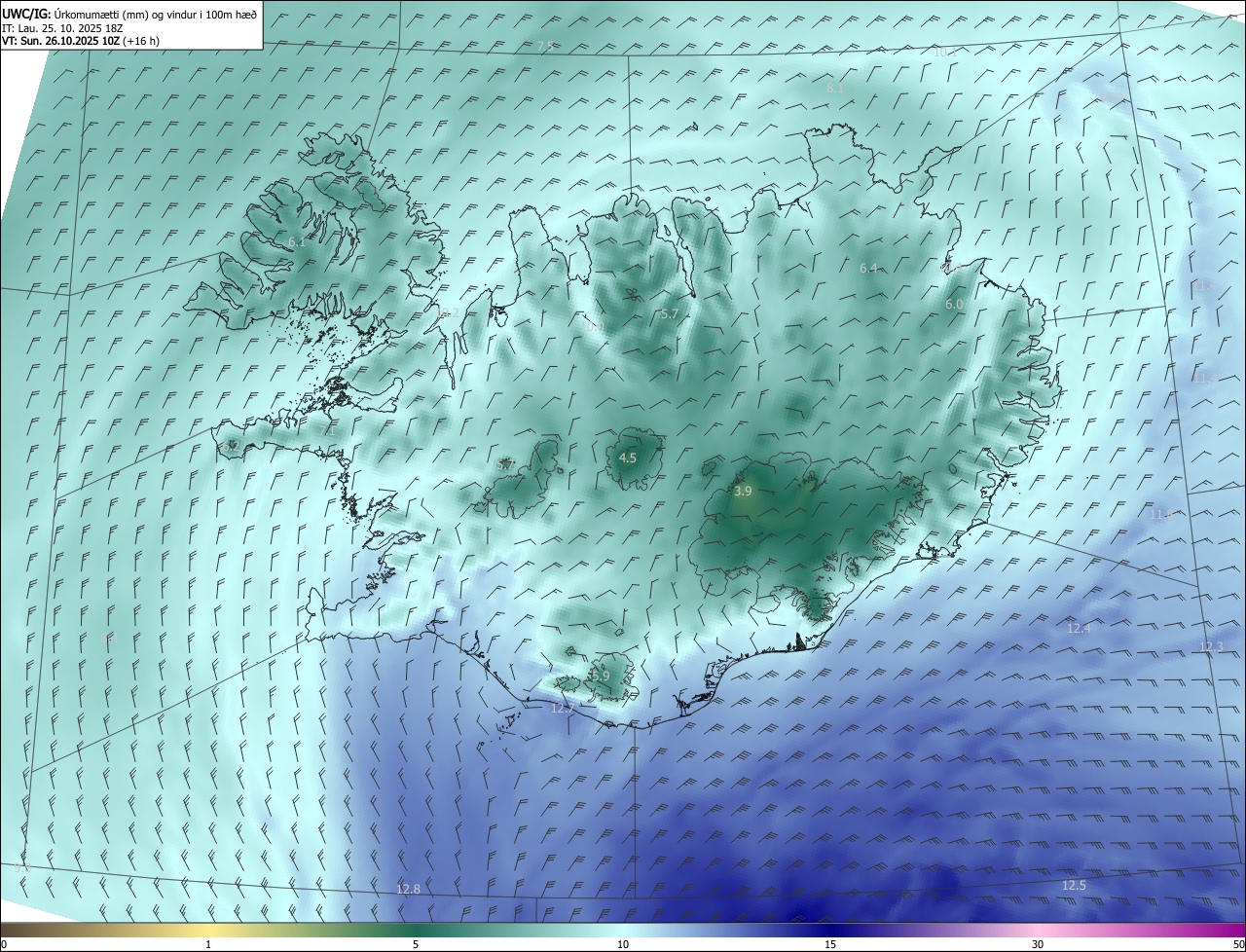1246x952 pixels.
Task: Click the "1" tick label on the color scale
Action: pos(208,944)
